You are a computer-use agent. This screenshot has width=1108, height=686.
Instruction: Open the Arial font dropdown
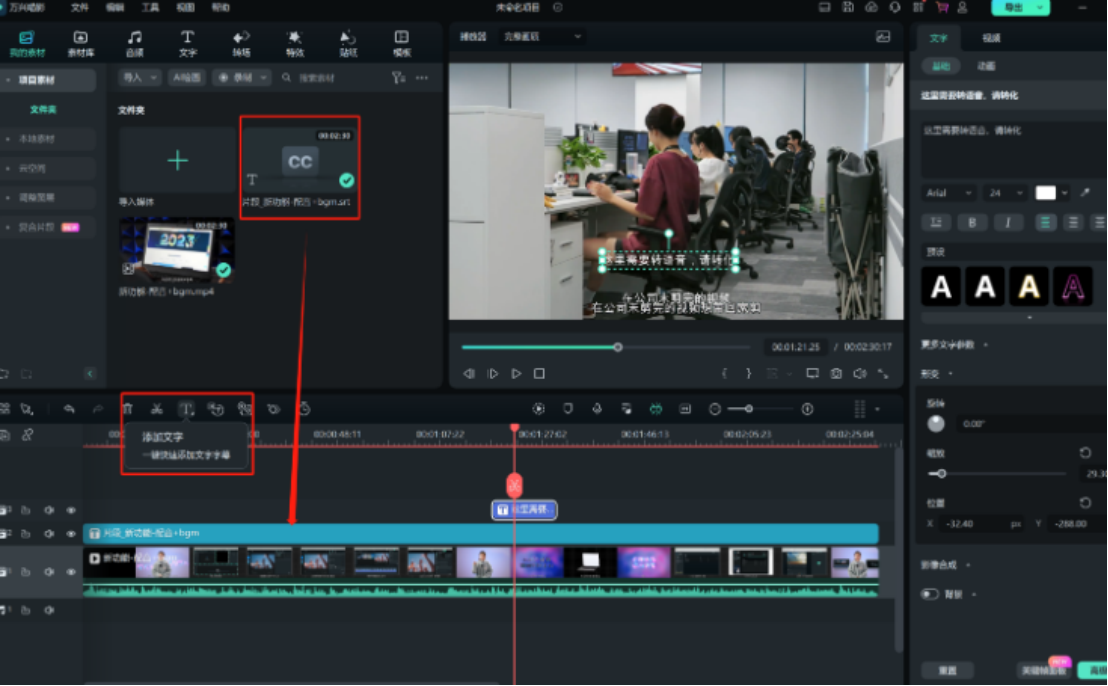948,193
